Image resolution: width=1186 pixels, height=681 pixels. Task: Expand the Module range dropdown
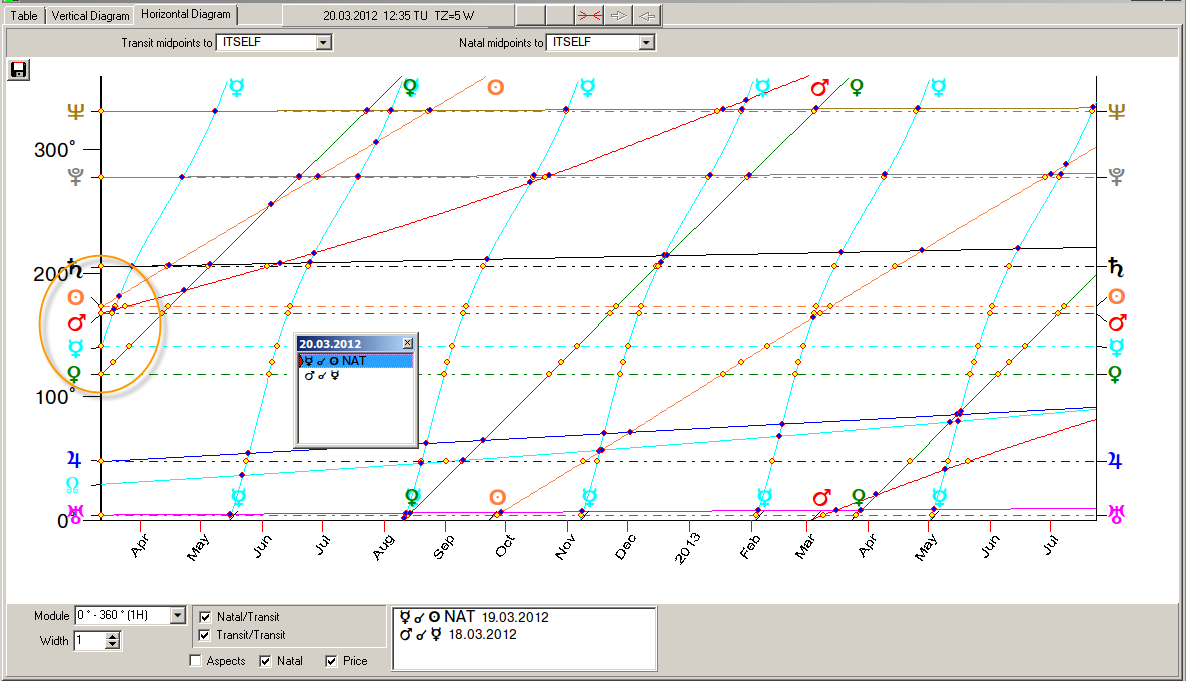(178, 616)
